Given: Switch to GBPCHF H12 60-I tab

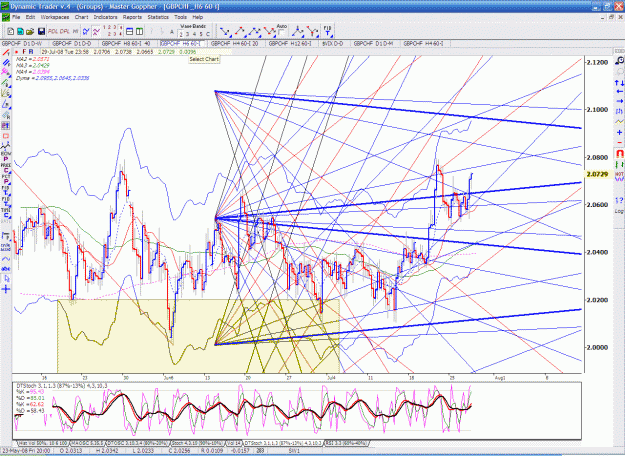Looking at the screenshot, I should pos(291,43).
